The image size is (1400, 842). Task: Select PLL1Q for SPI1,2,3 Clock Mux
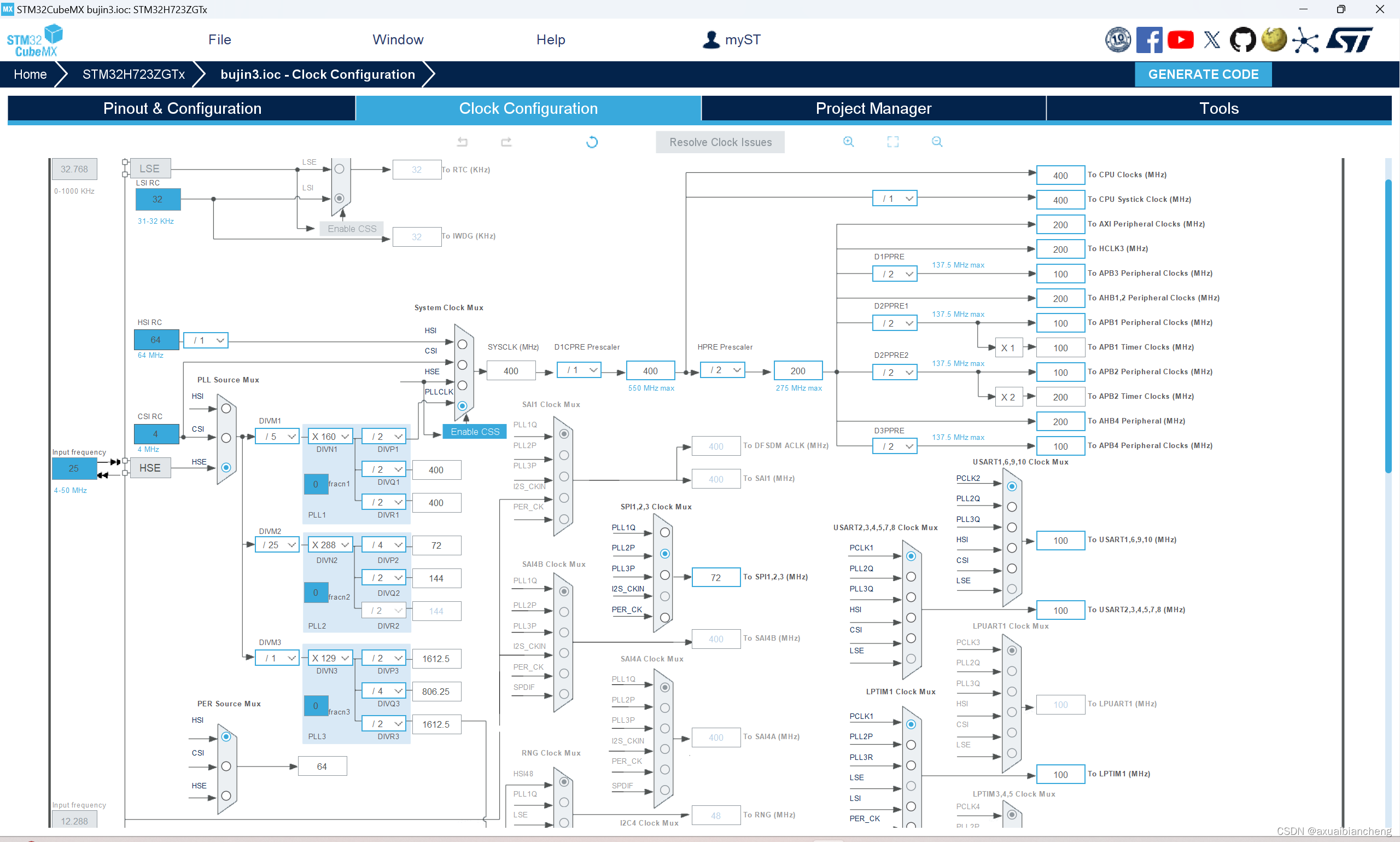(x=665, y=532)
